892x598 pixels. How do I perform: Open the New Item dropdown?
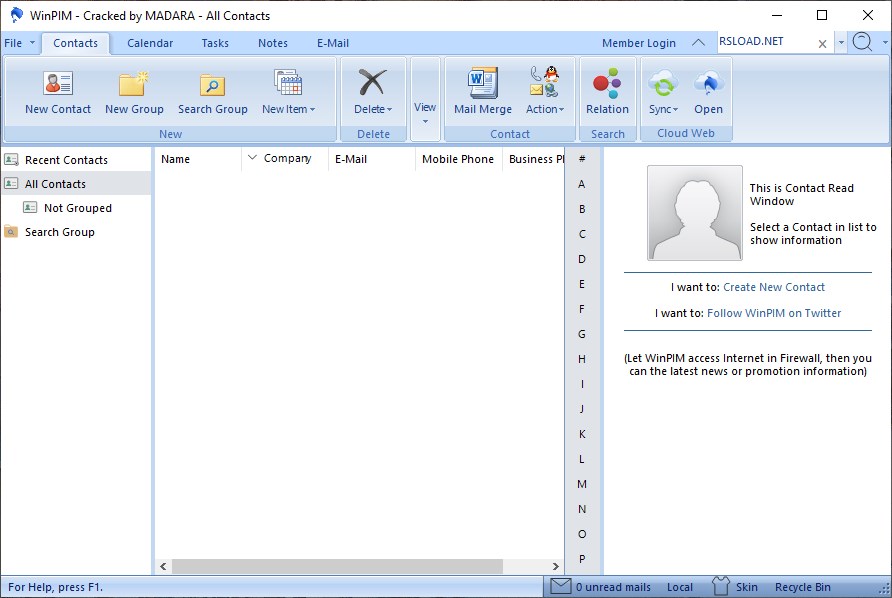[x=288, y=92]
